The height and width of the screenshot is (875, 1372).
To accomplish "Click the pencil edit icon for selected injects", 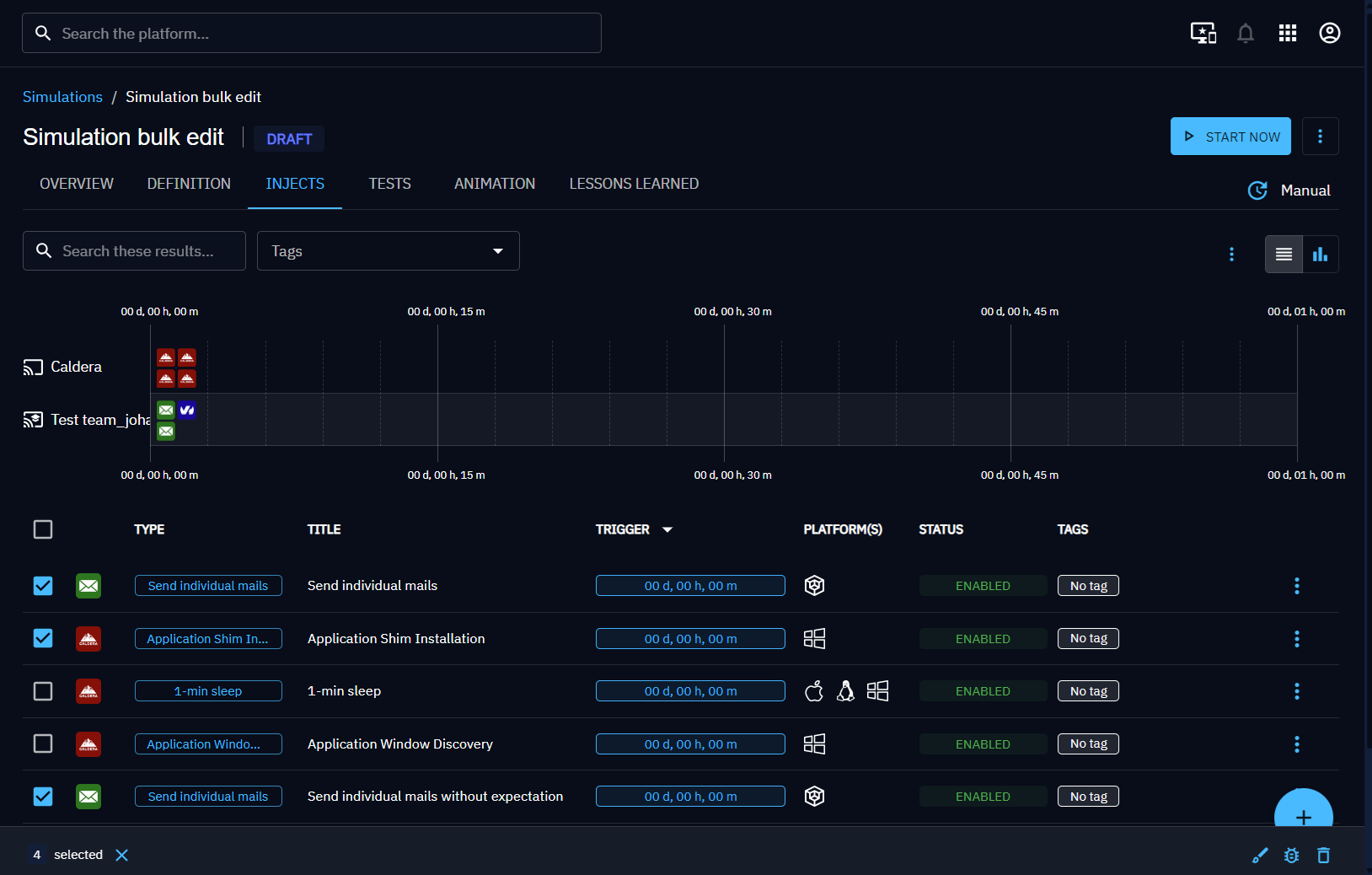I will pyautogui.click(x=1260, y=856).
